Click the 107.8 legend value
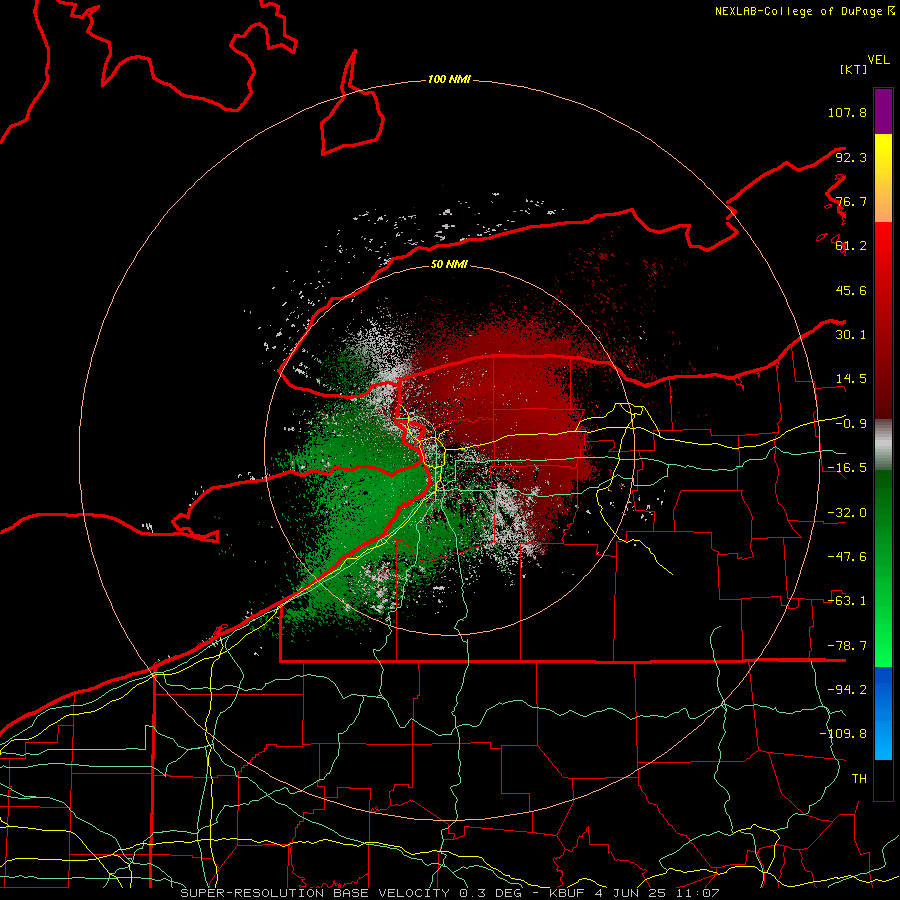This screenshot has width=900, height=900. coord(847,112)
